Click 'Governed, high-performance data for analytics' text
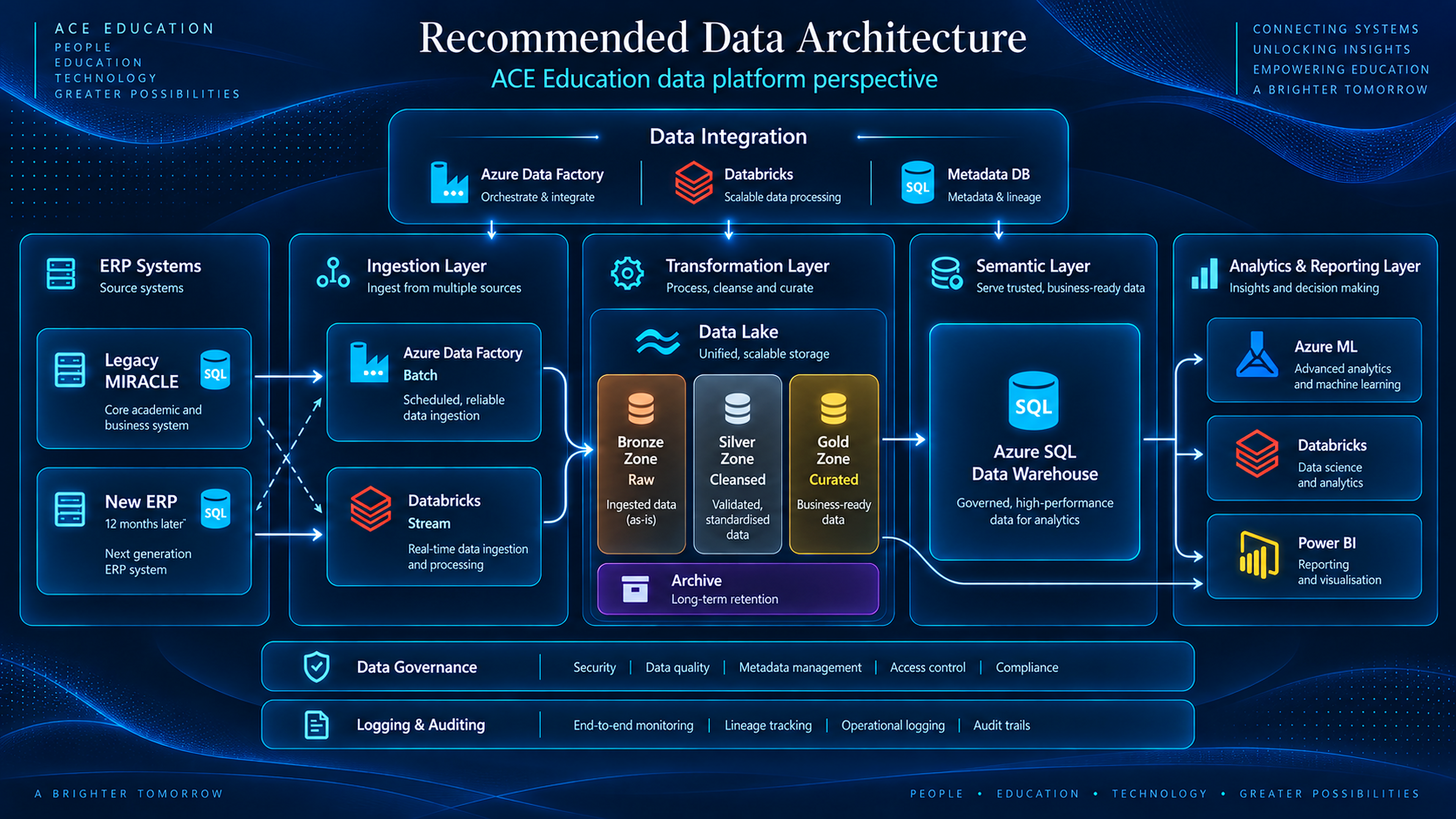This screenshot has height=819, width=1456. click(1034, 511)
